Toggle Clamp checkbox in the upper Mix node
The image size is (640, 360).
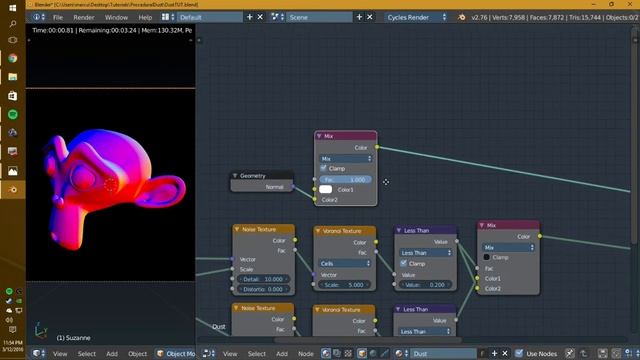[x=323, y=168]
